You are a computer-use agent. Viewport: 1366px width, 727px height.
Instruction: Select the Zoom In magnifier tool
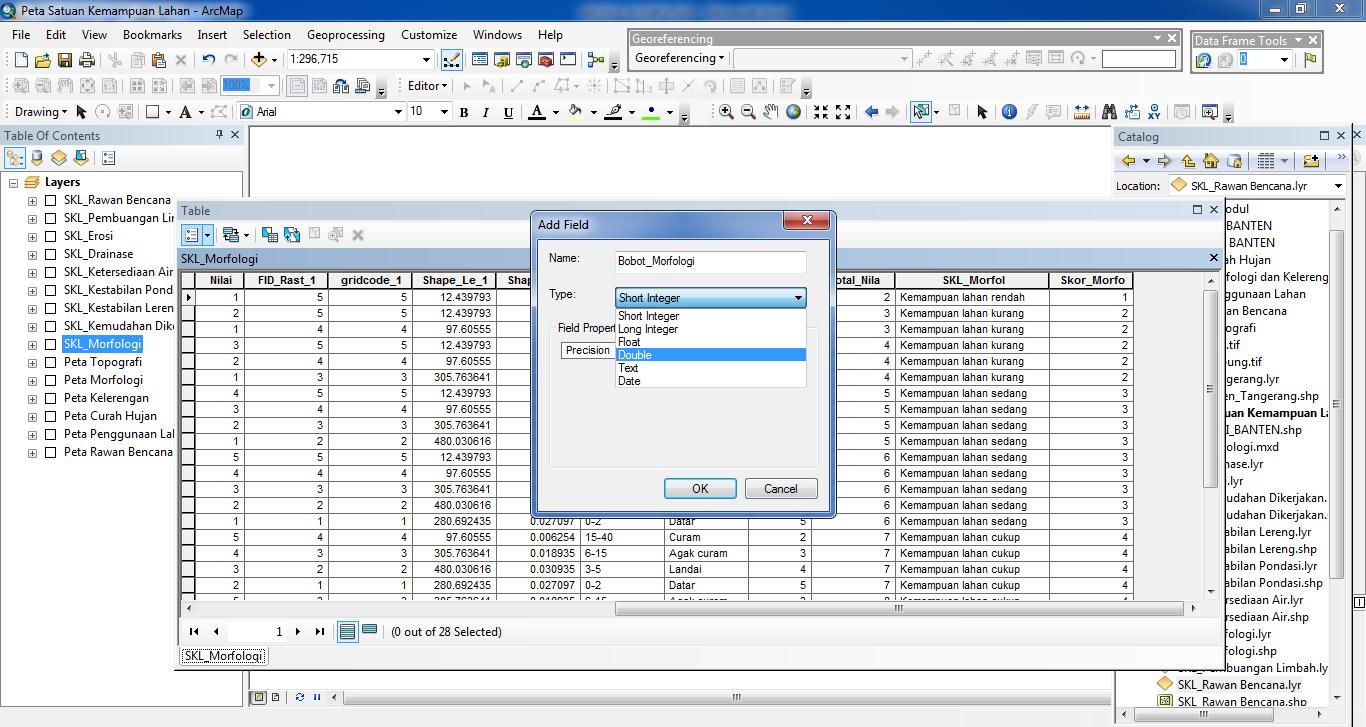[726, 112]
